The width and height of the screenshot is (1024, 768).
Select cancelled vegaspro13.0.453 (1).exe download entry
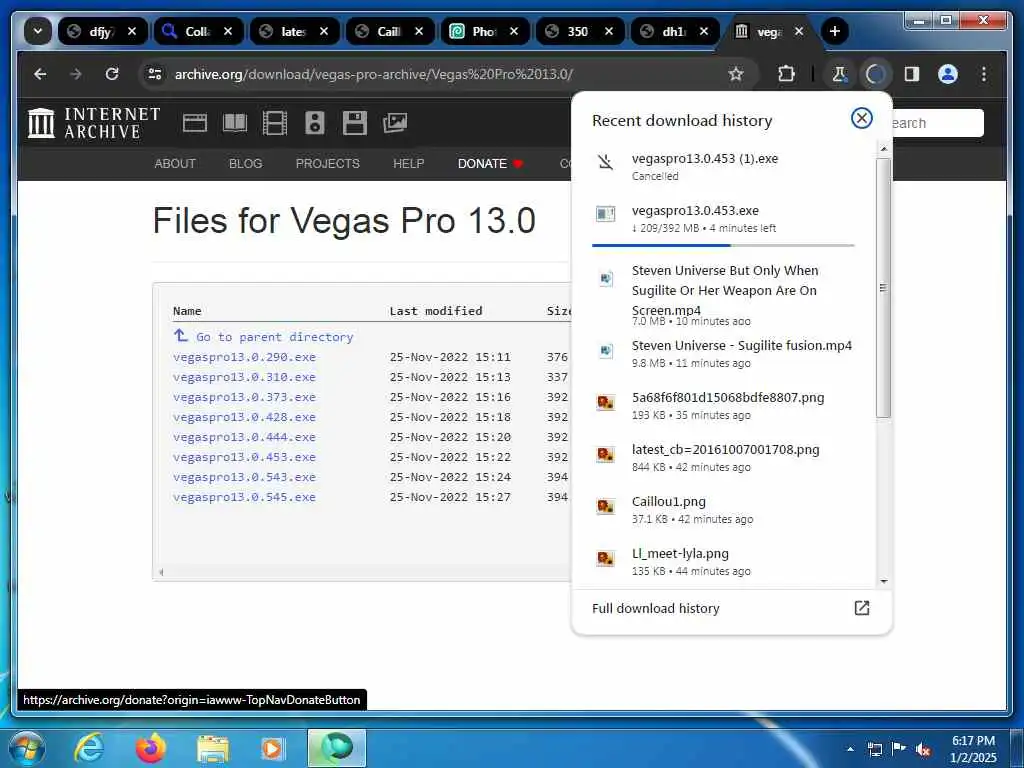pyautogui.click(x=723, y=166)
